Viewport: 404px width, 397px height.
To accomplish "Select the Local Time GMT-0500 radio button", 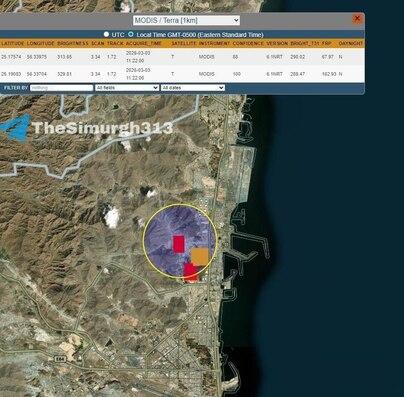I will pyautogui.click(x=131, y=34).
